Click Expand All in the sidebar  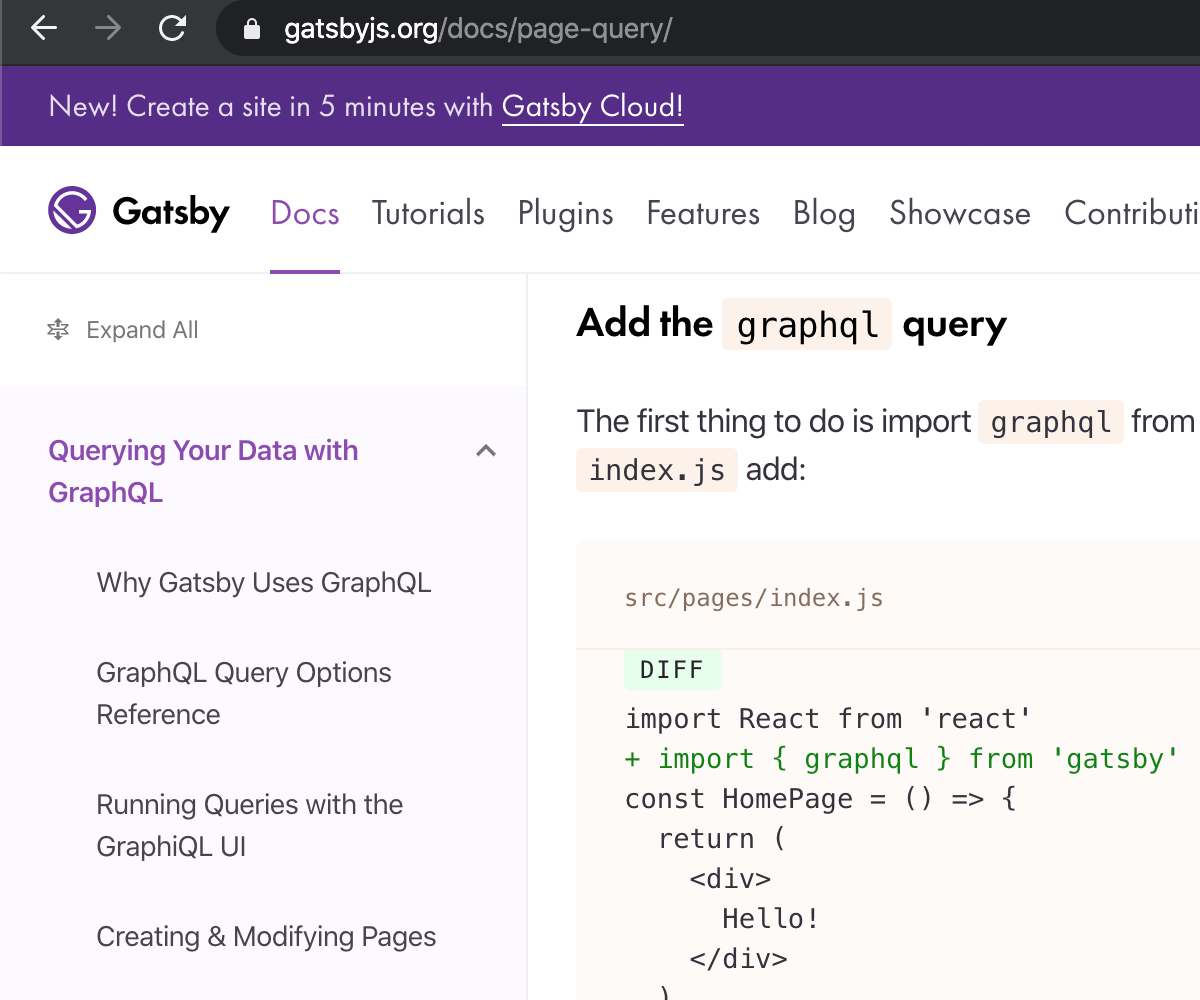(142, 330)
